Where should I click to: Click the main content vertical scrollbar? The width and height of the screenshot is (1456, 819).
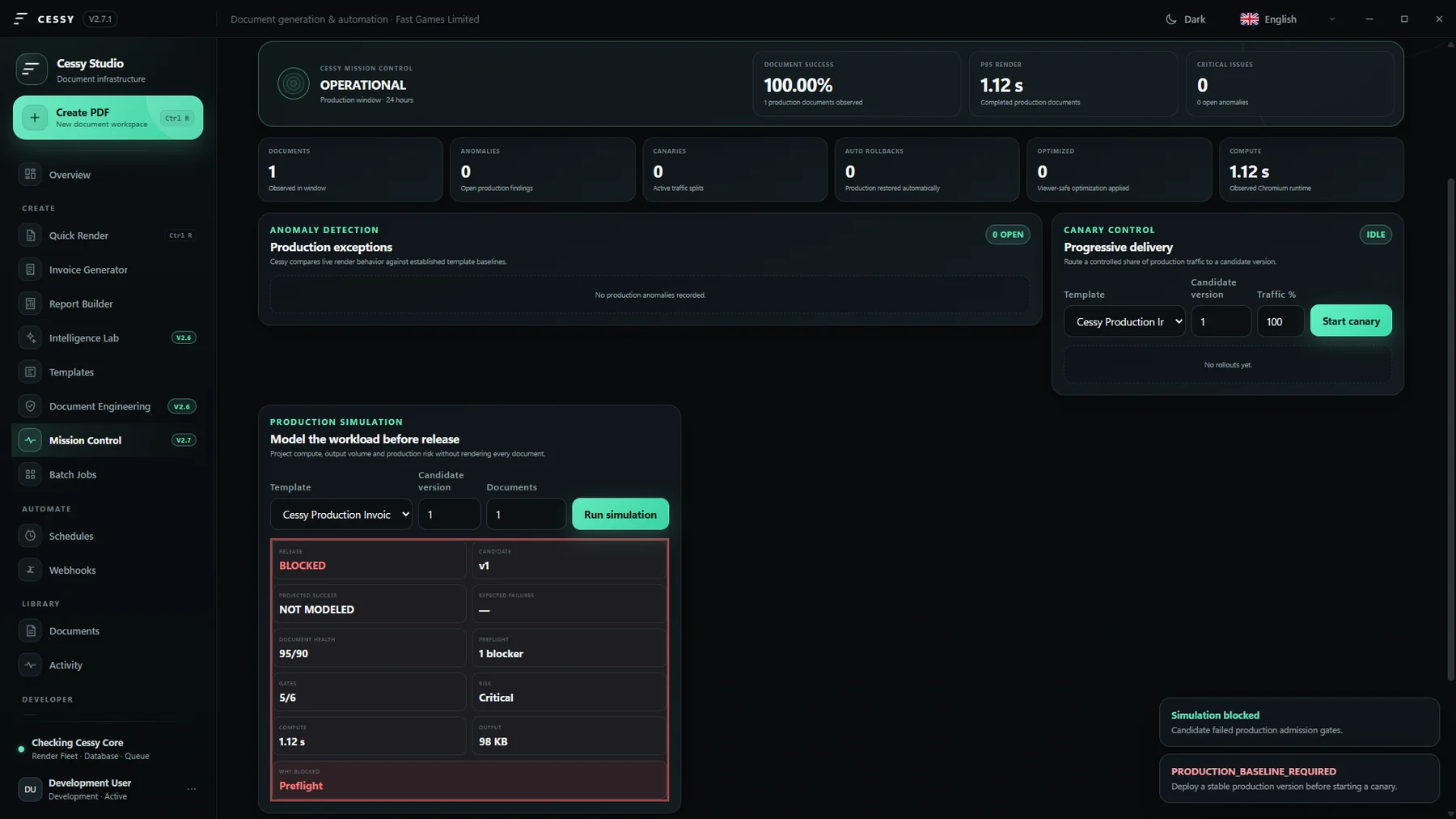[x=1450, y=429]
